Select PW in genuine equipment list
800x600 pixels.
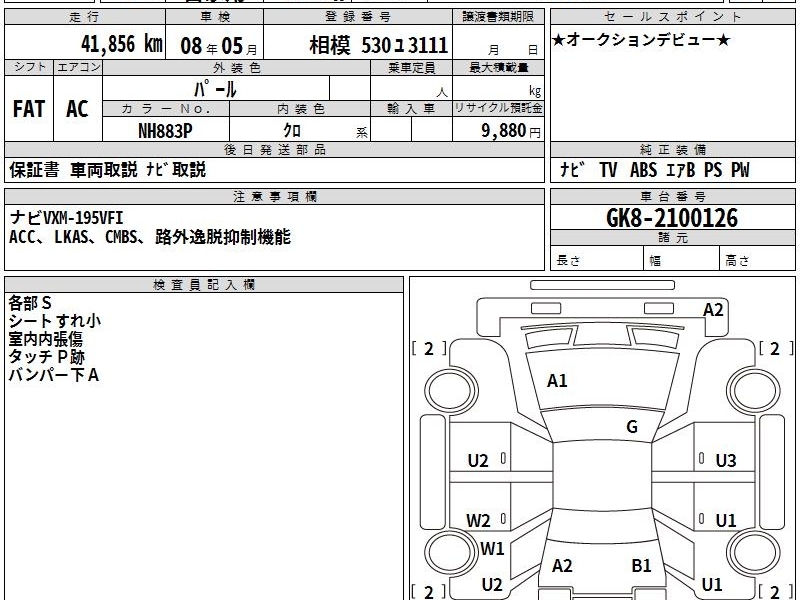click(x=740, y=170)
